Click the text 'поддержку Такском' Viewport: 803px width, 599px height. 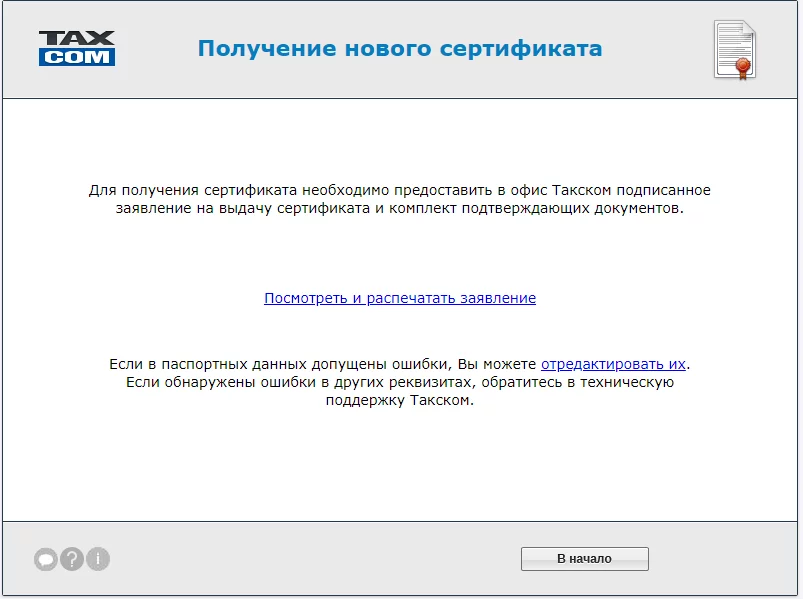click(400, 400)
